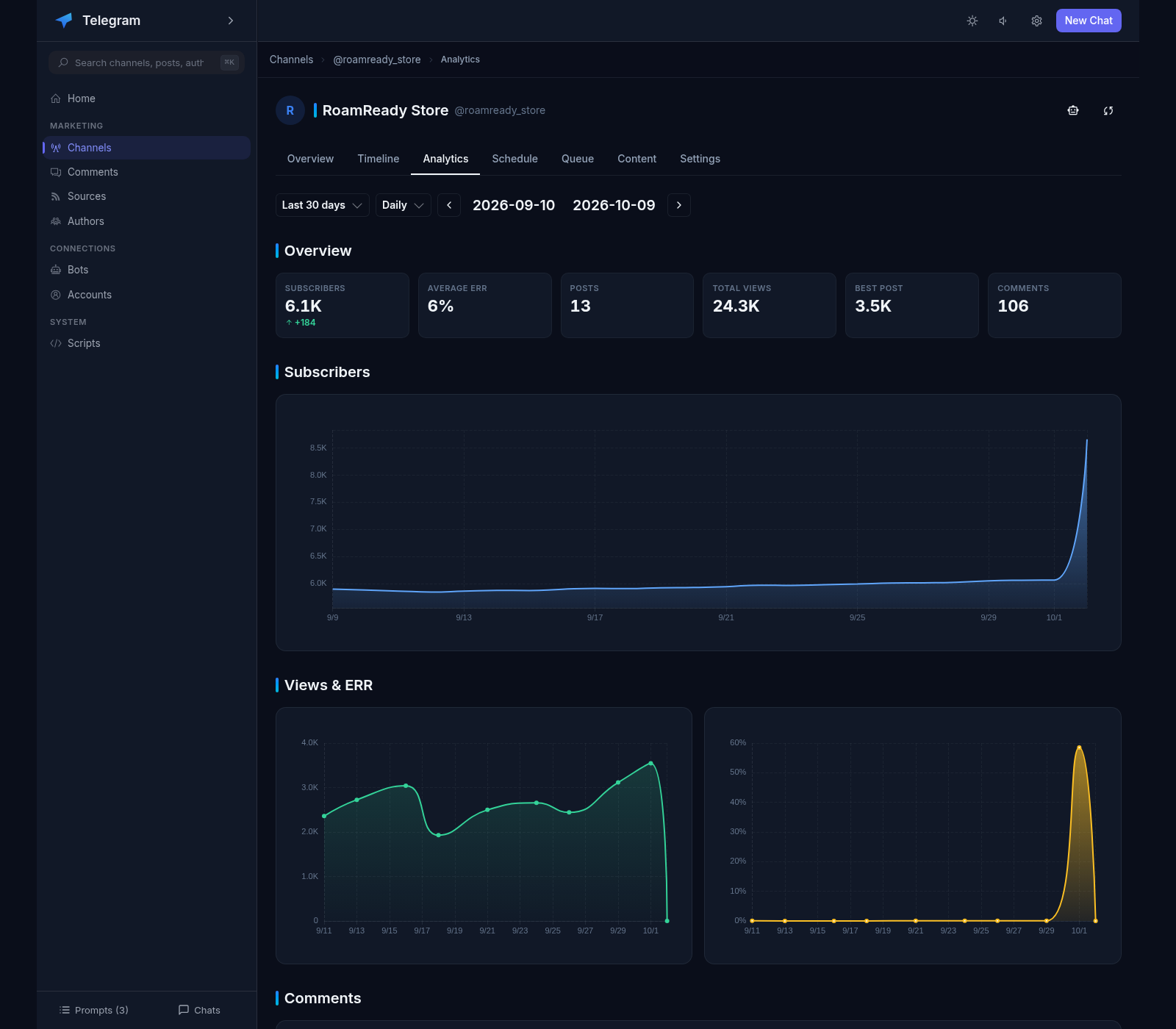The width and height of the screenshot is (1176, 1029).
Task: Go to Comments in the sidebar
Action: tap(146, 172)
